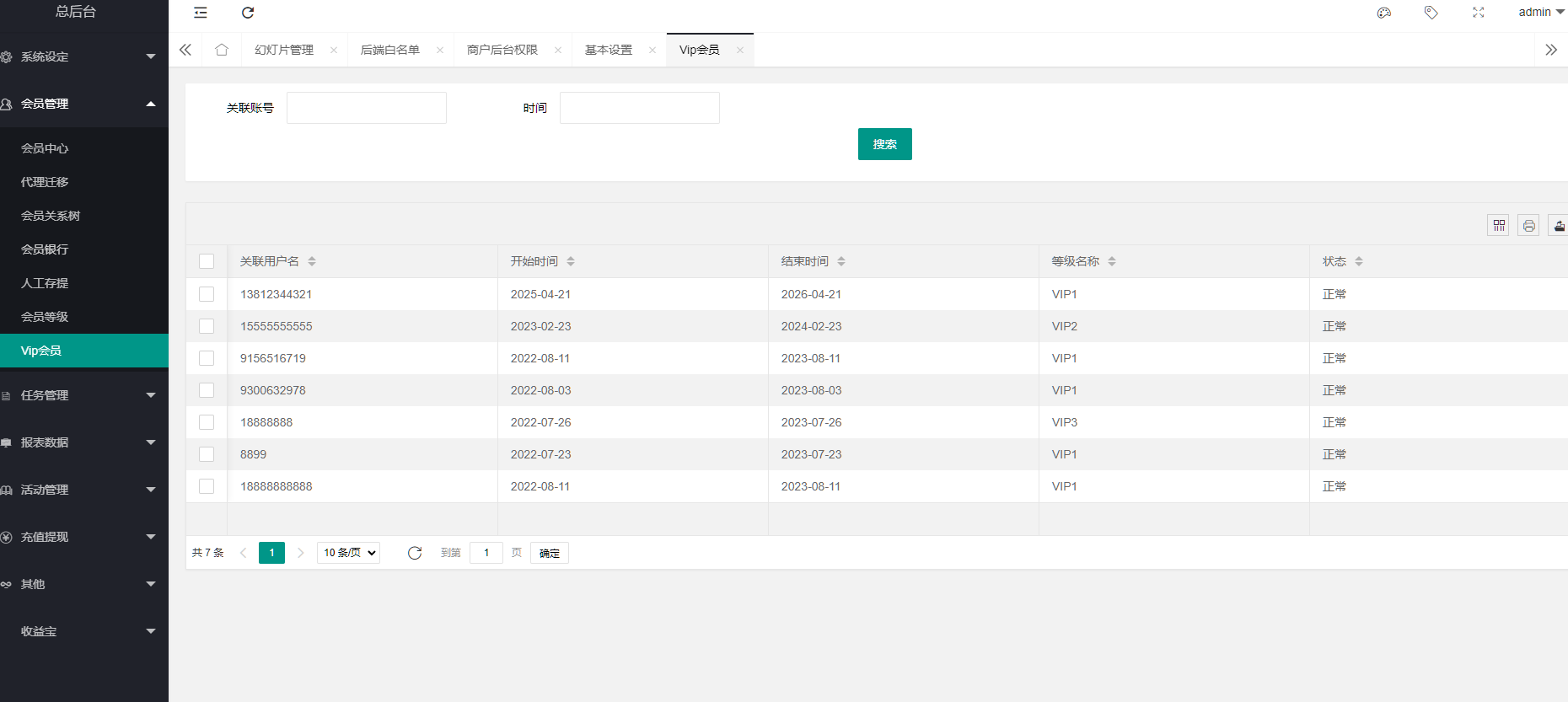Go to the home tab icon

point(222,50)
